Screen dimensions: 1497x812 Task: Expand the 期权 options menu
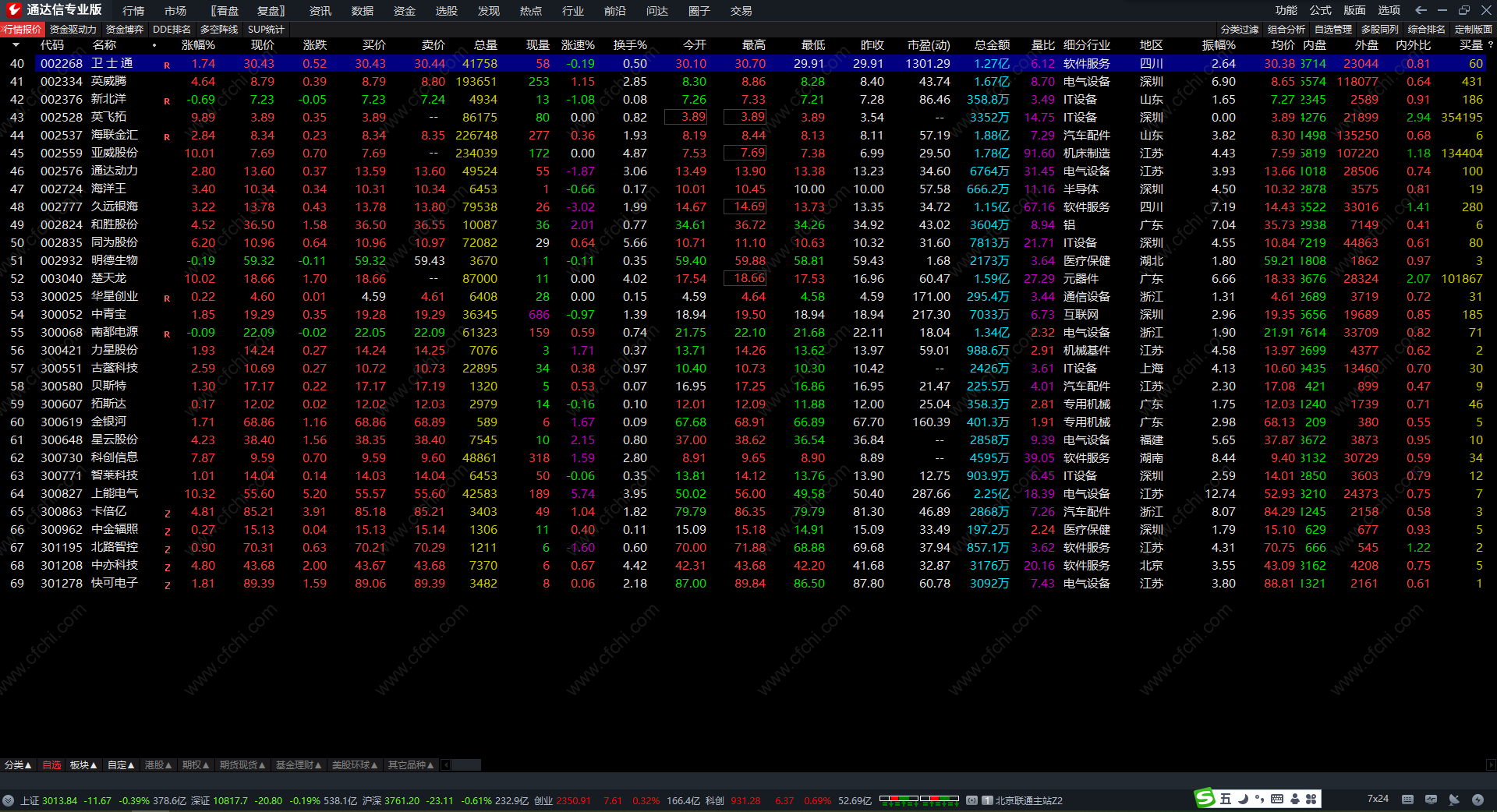(196, 765)
